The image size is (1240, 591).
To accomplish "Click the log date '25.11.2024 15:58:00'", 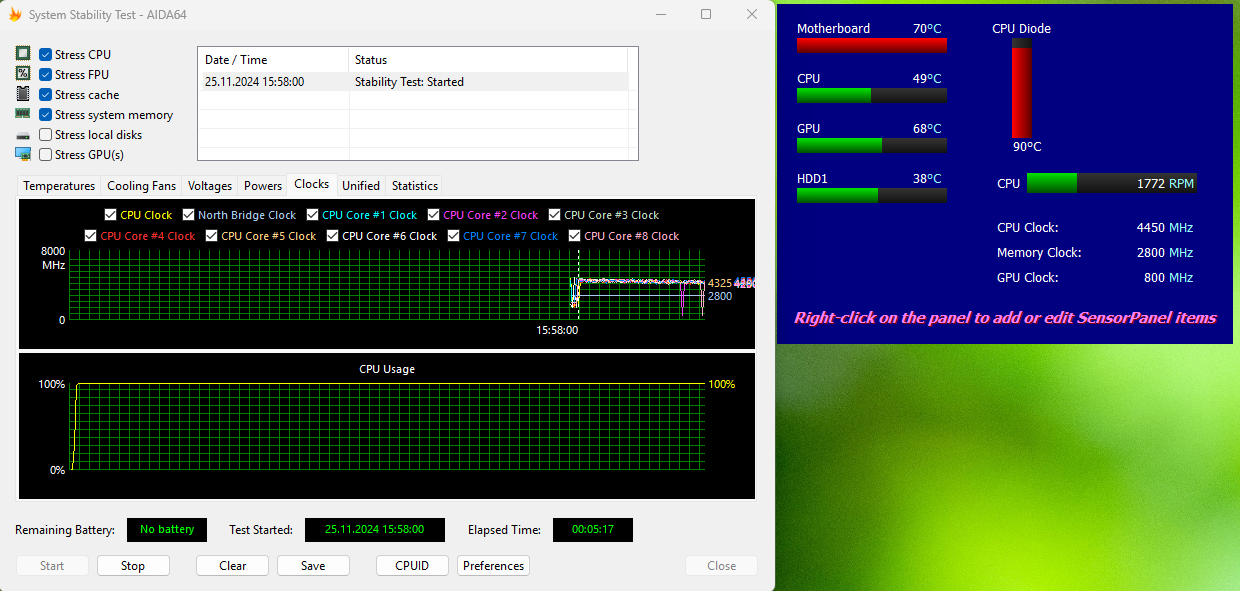I will click(255, 82).
